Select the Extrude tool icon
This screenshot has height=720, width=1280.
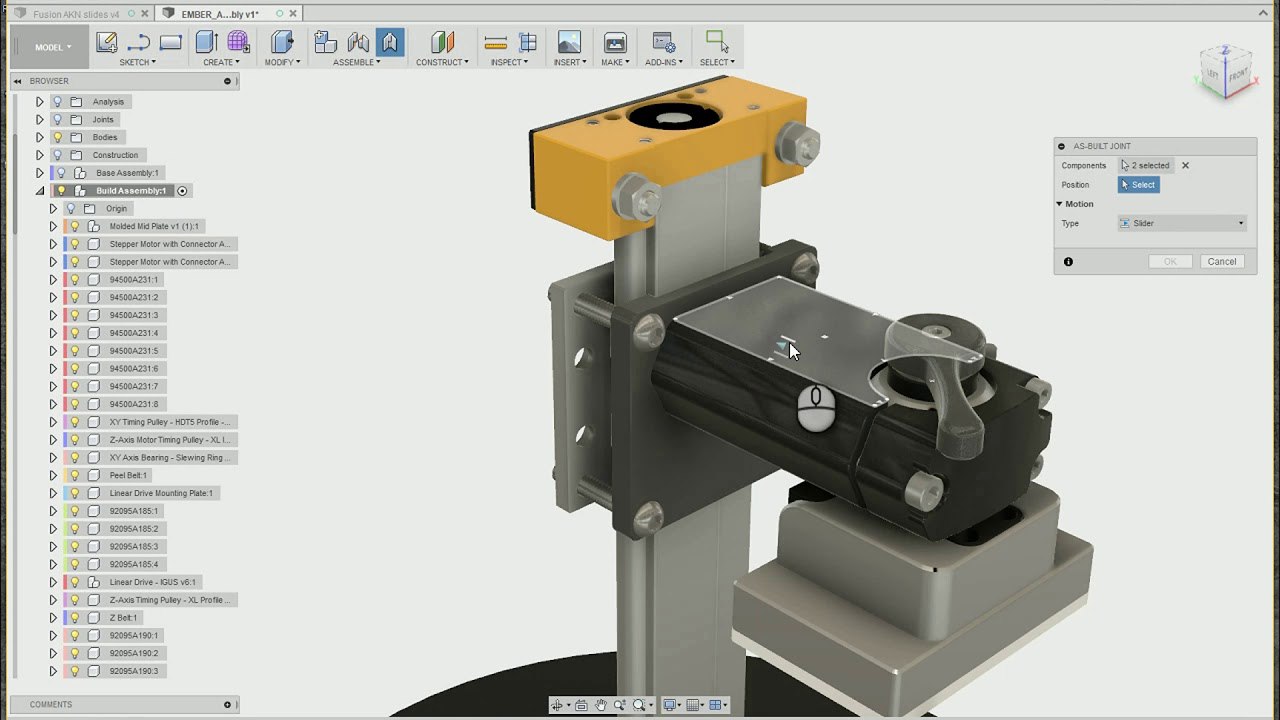pyautogui.click(x=207, y=42)
